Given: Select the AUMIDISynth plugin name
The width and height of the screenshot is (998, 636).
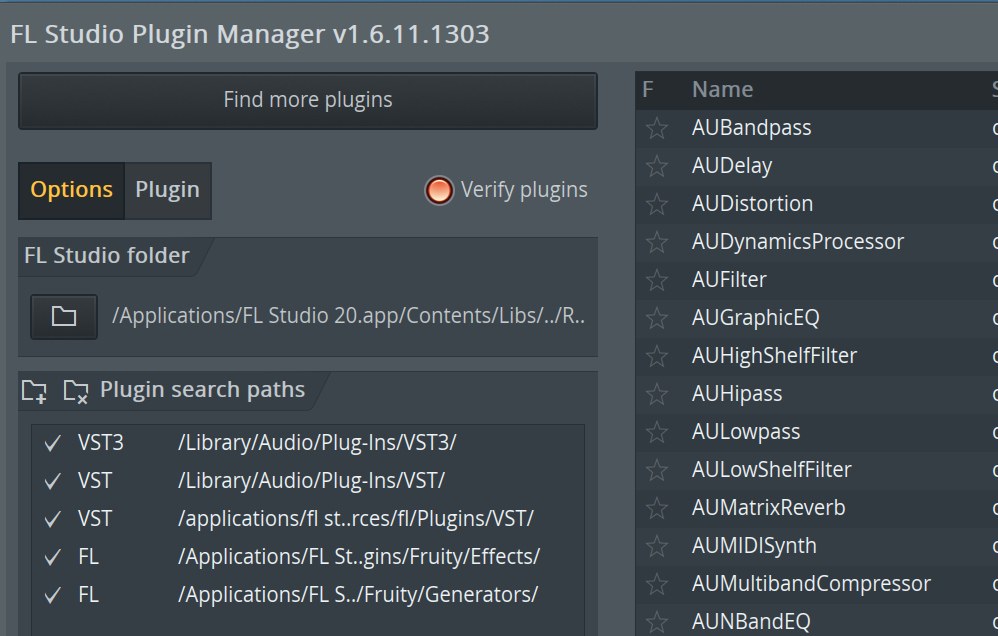Looking at the screenshot, I should coord(754,546).
